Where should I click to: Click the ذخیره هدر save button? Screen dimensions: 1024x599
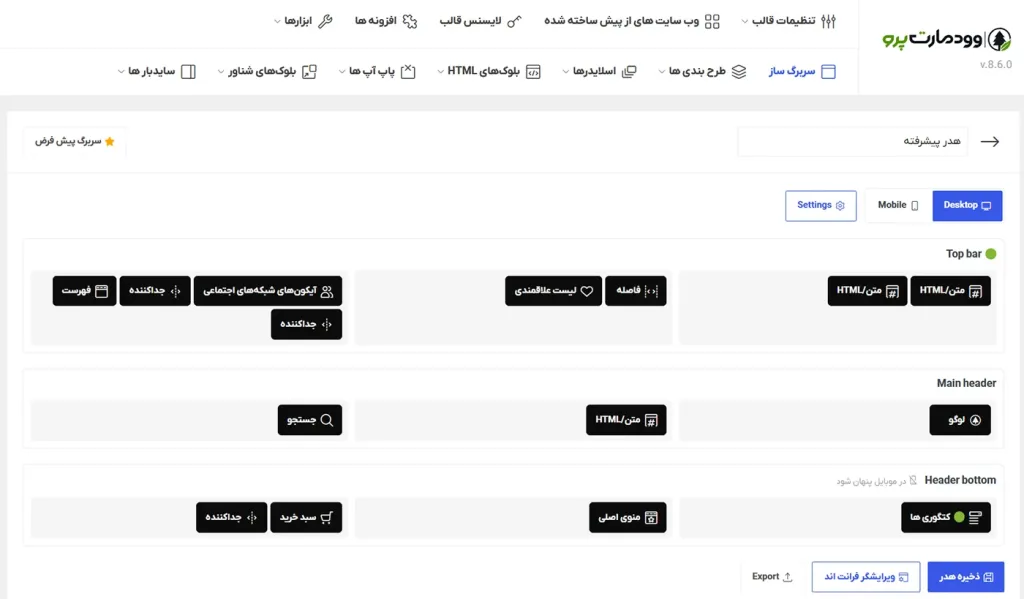click(966, 577)
